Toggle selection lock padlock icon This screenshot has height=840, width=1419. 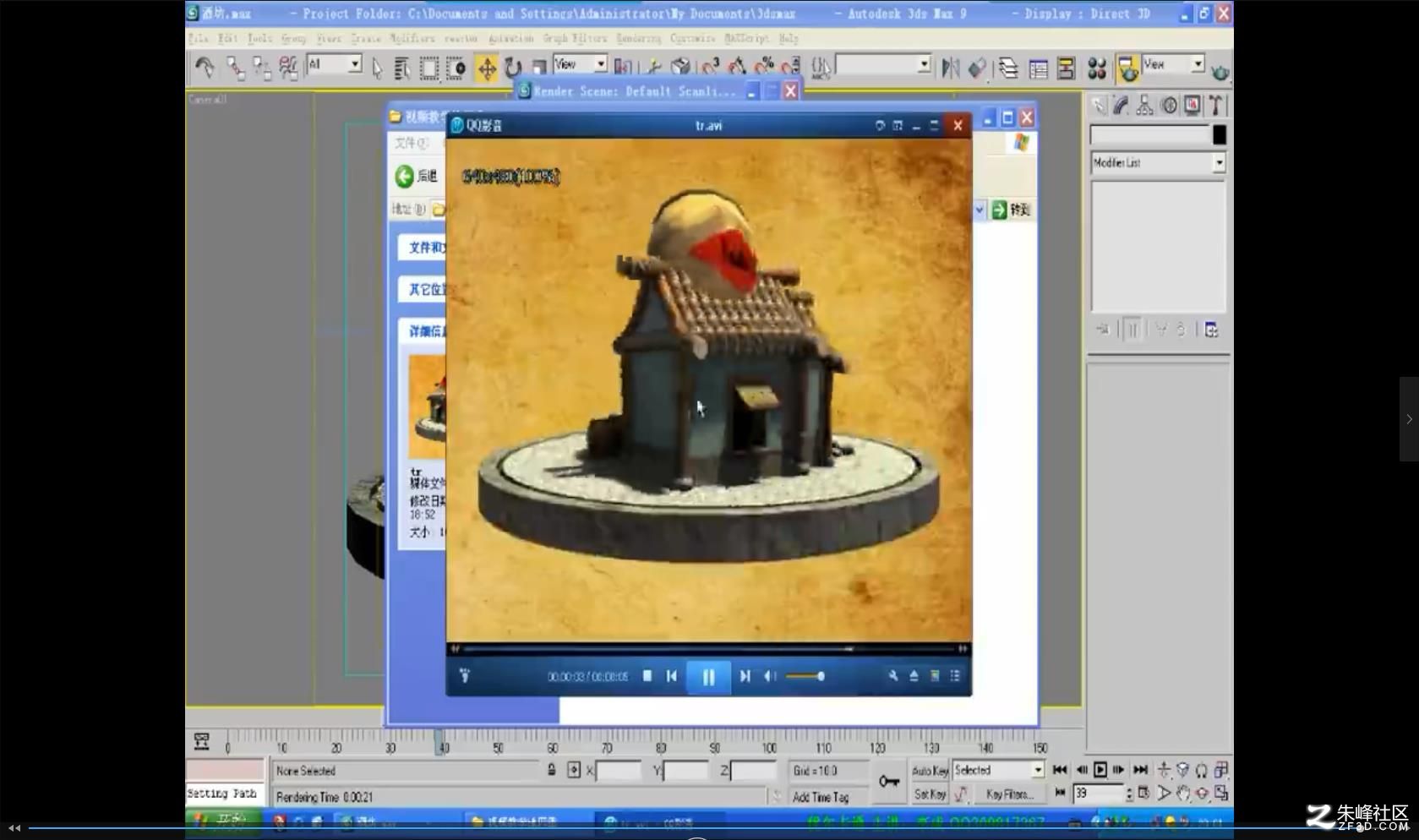(x=551, y=770)
